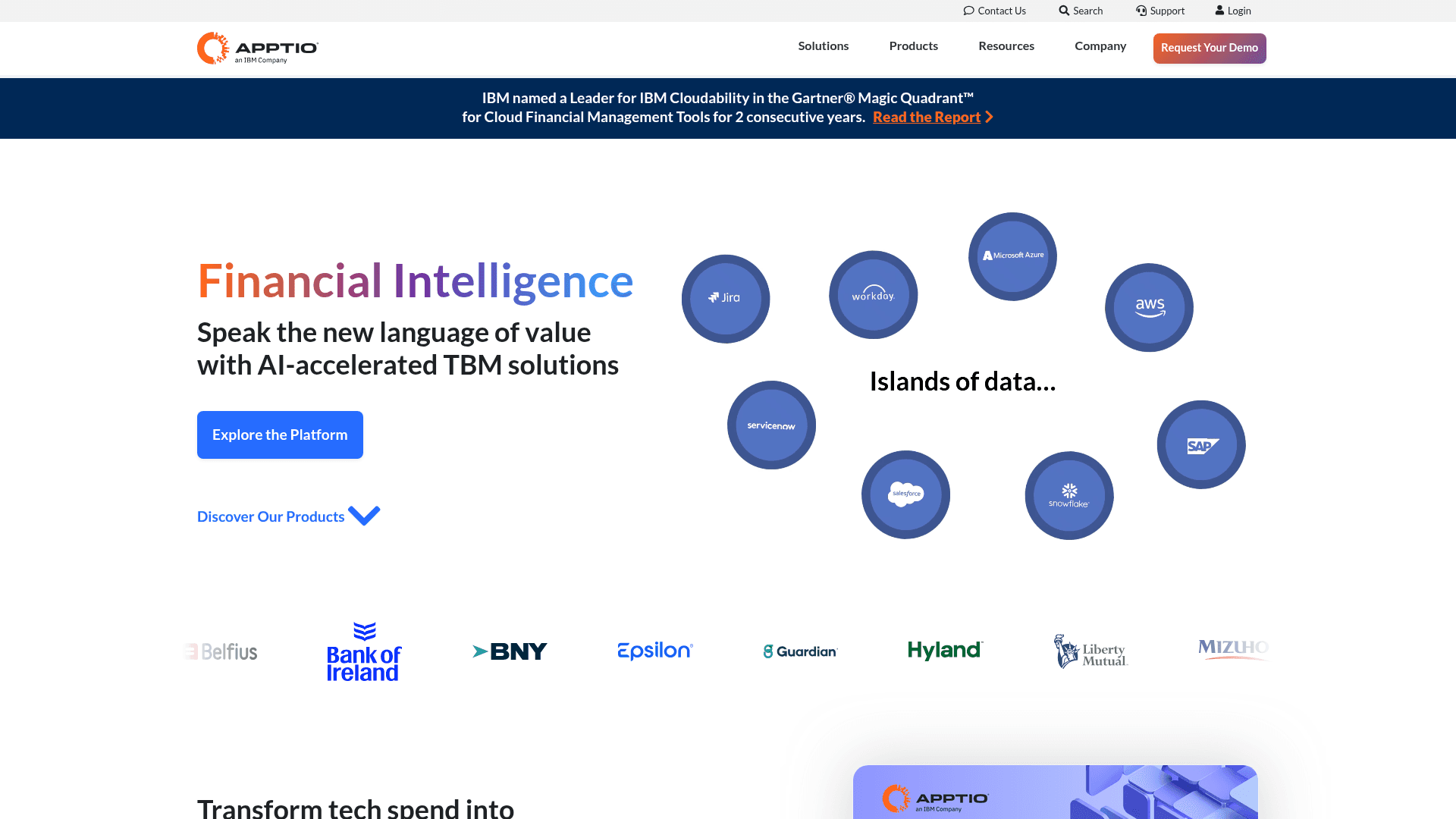Click the Explore the Platform button
Viewport: 1456px width, 819px height.
[280, 435]
